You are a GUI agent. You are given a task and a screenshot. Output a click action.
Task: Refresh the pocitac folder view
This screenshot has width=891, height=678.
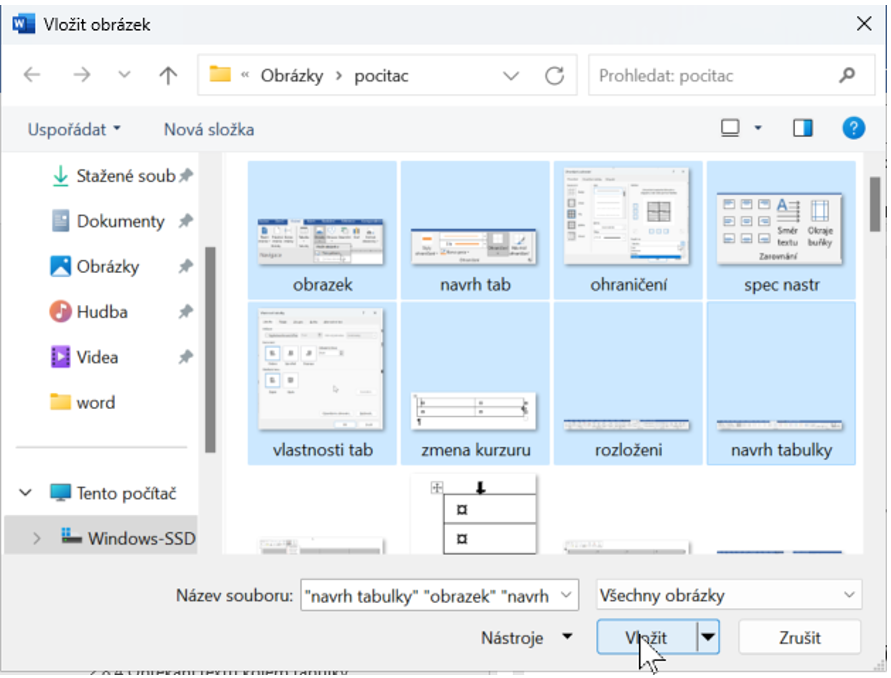point(554,76)
